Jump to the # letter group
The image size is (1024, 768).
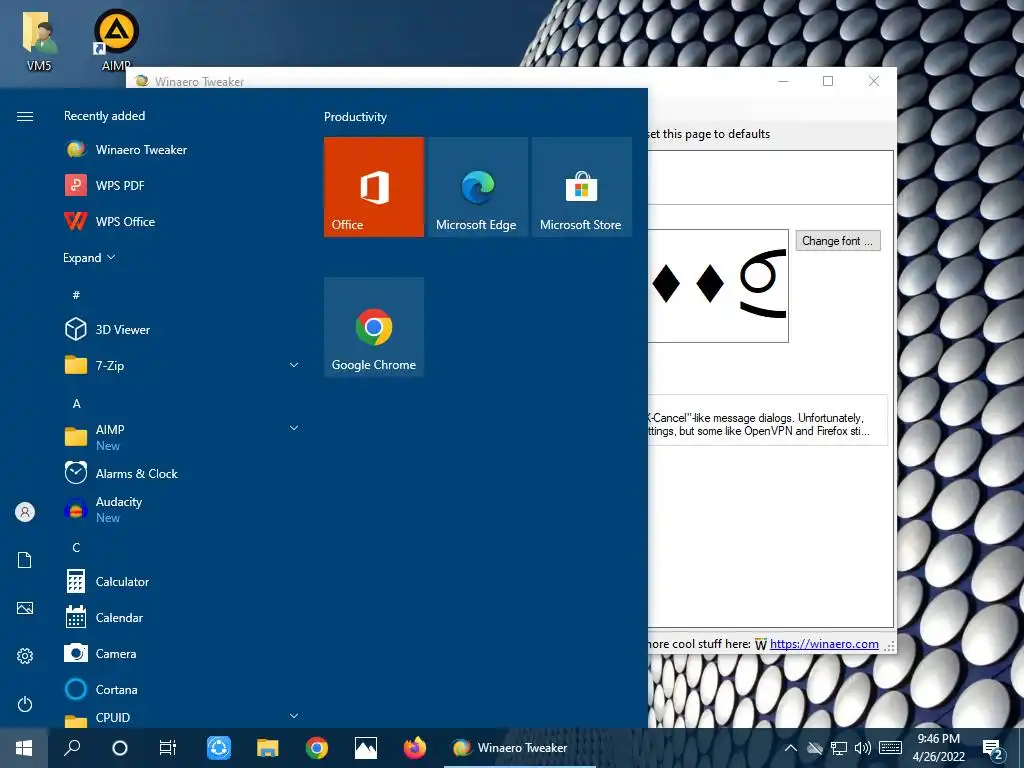pyautogui.click(x=76, y=295)
